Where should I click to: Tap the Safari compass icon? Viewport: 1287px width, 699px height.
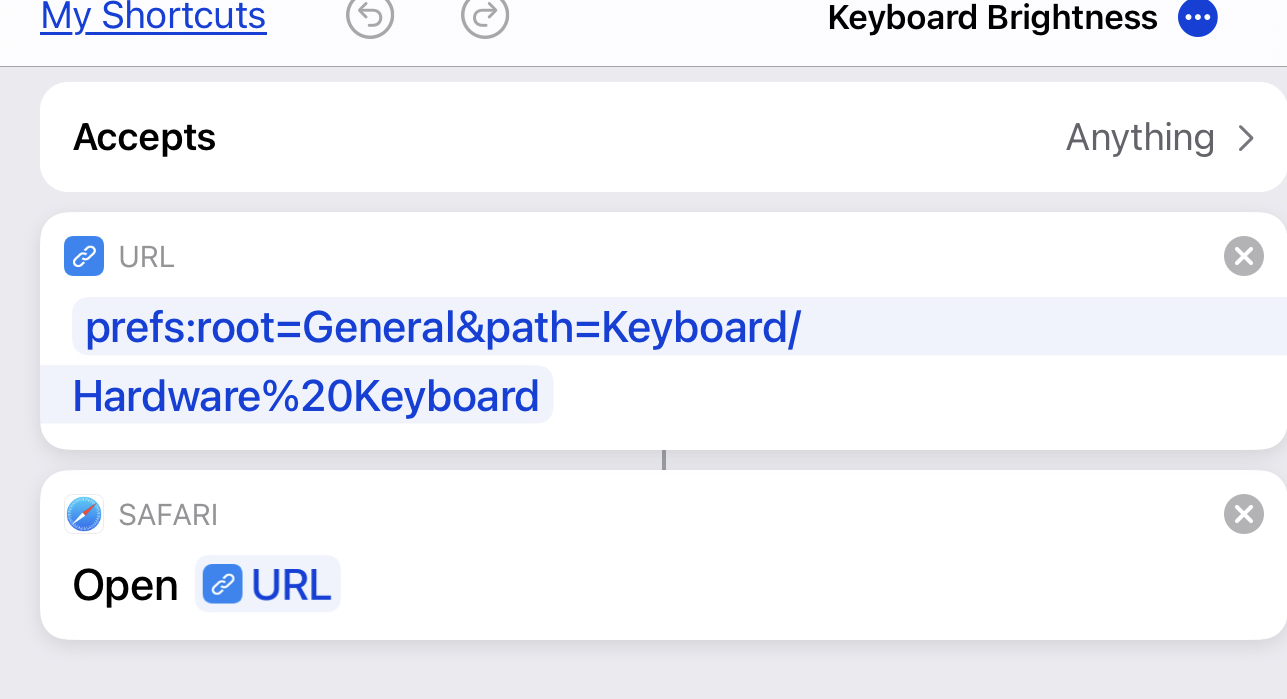point(84,514)
